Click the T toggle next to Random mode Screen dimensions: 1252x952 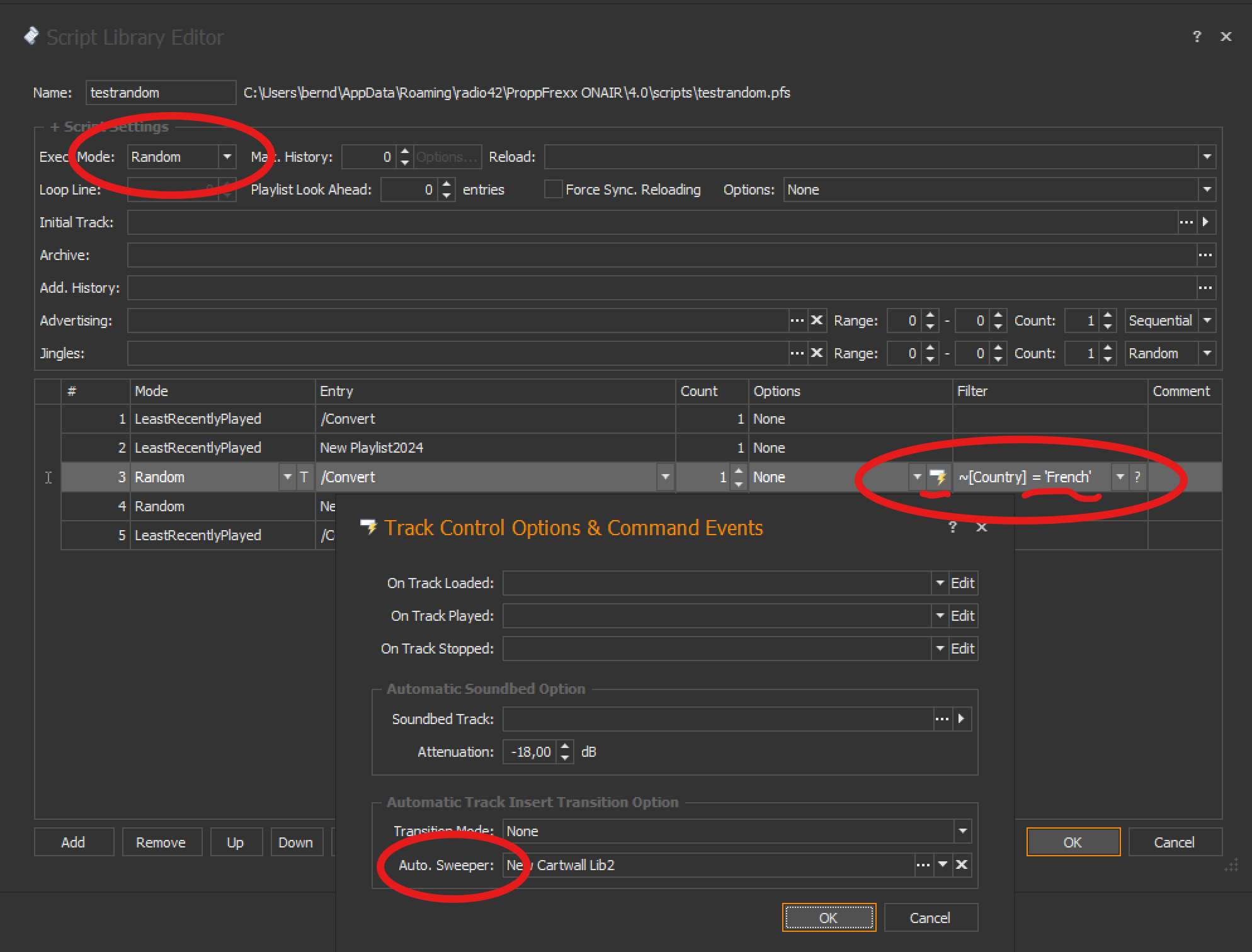[304, 477]
